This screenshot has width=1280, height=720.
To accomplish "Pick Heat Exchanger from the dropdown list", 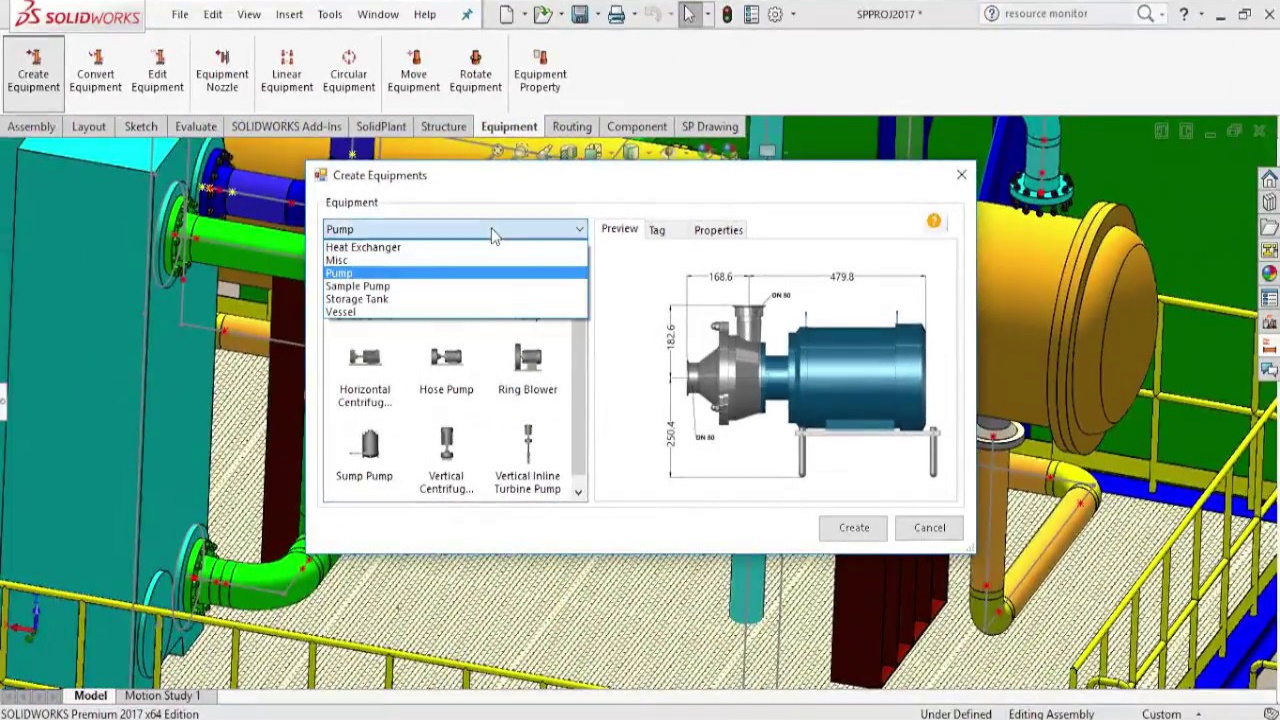I will point(363,247).
